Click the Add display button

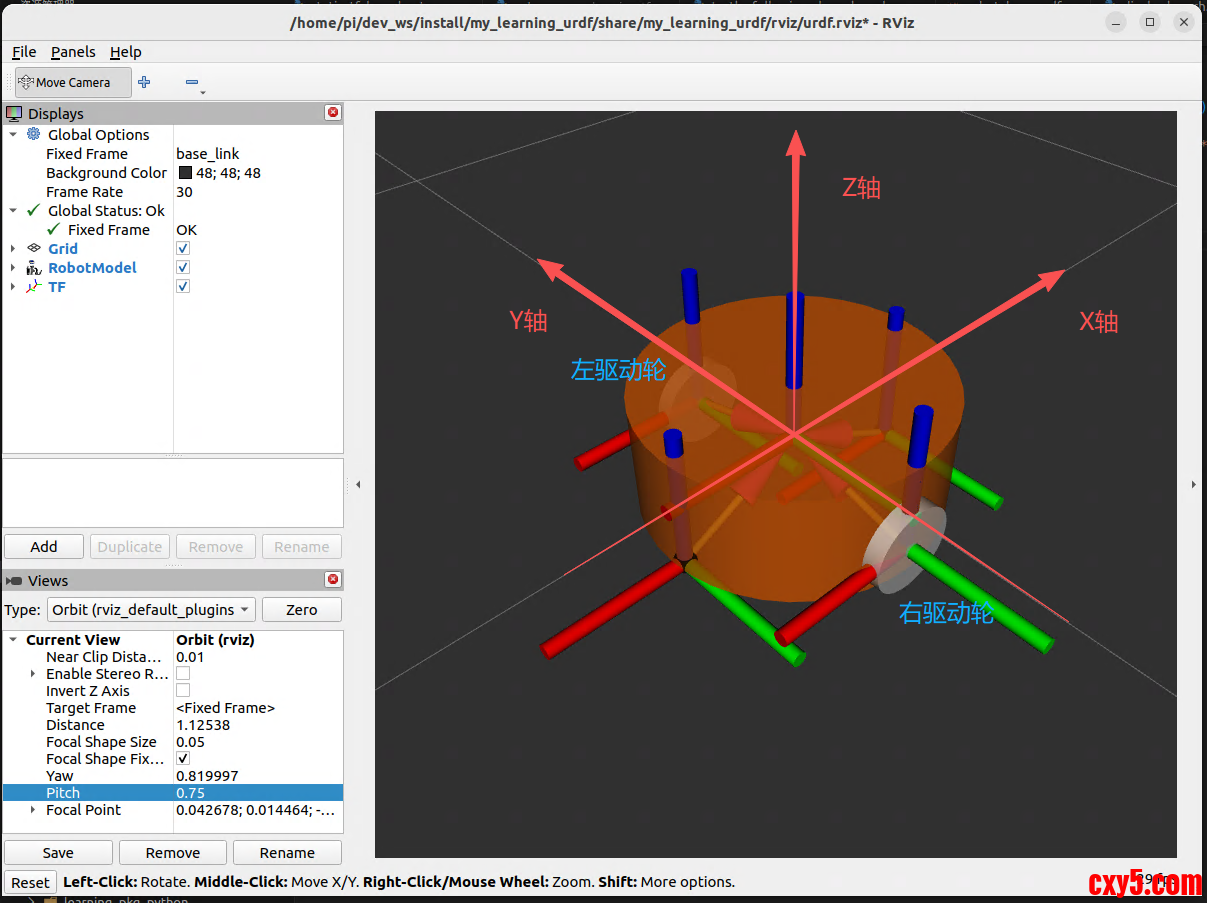pos(44,547)
